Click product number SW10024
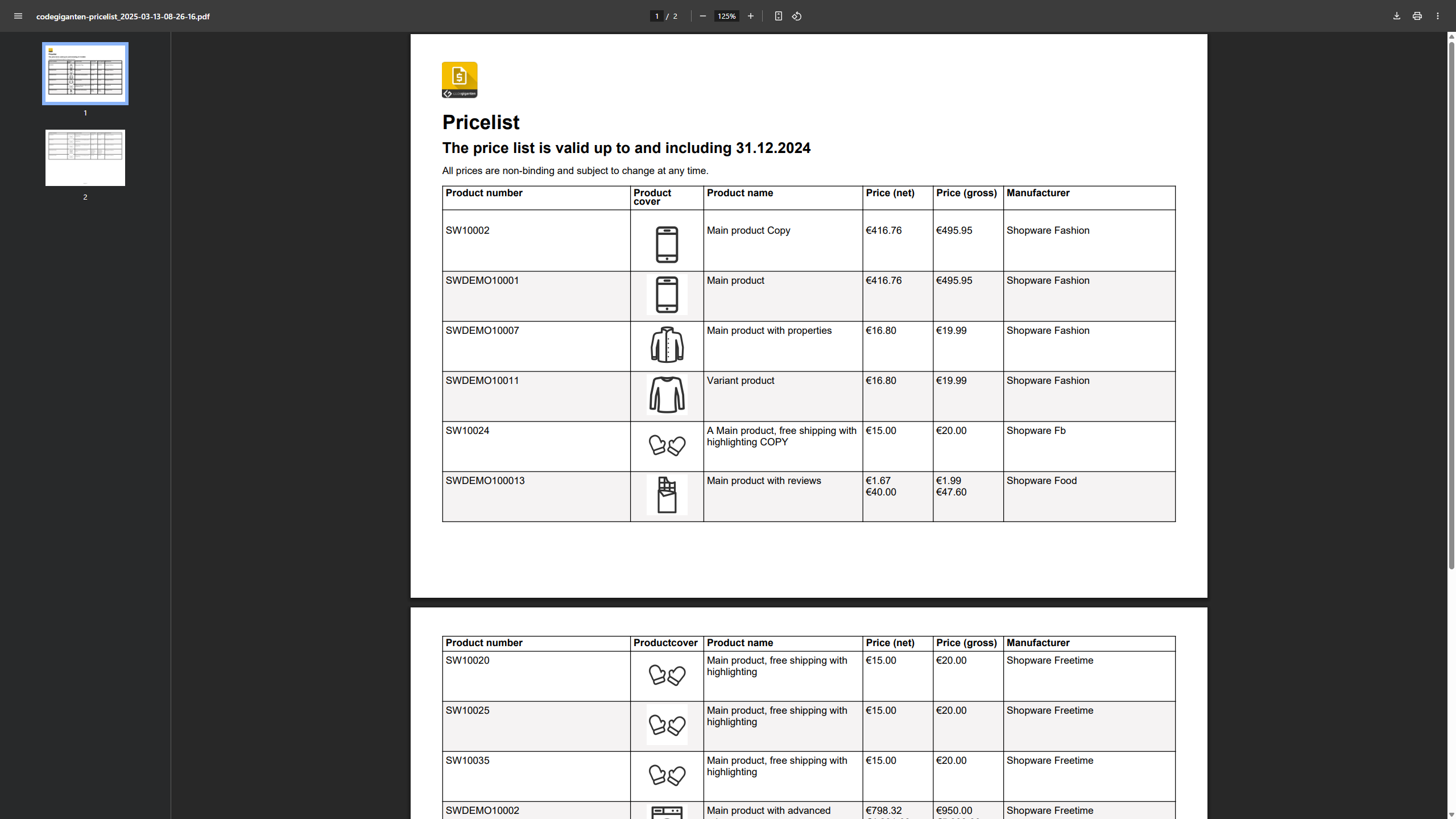 [467, 431]
